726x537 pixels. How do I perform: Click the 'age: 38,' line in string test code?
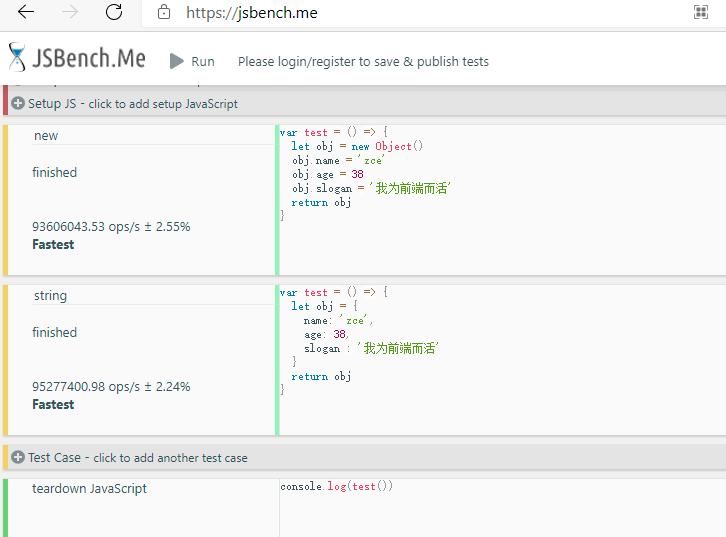point(326,334)
